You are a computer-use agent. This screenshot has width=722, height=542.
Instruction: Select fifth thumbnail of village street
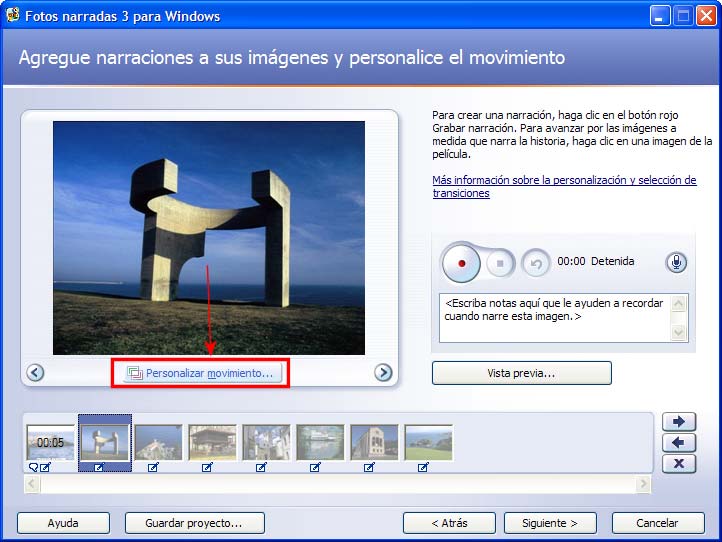266,443
